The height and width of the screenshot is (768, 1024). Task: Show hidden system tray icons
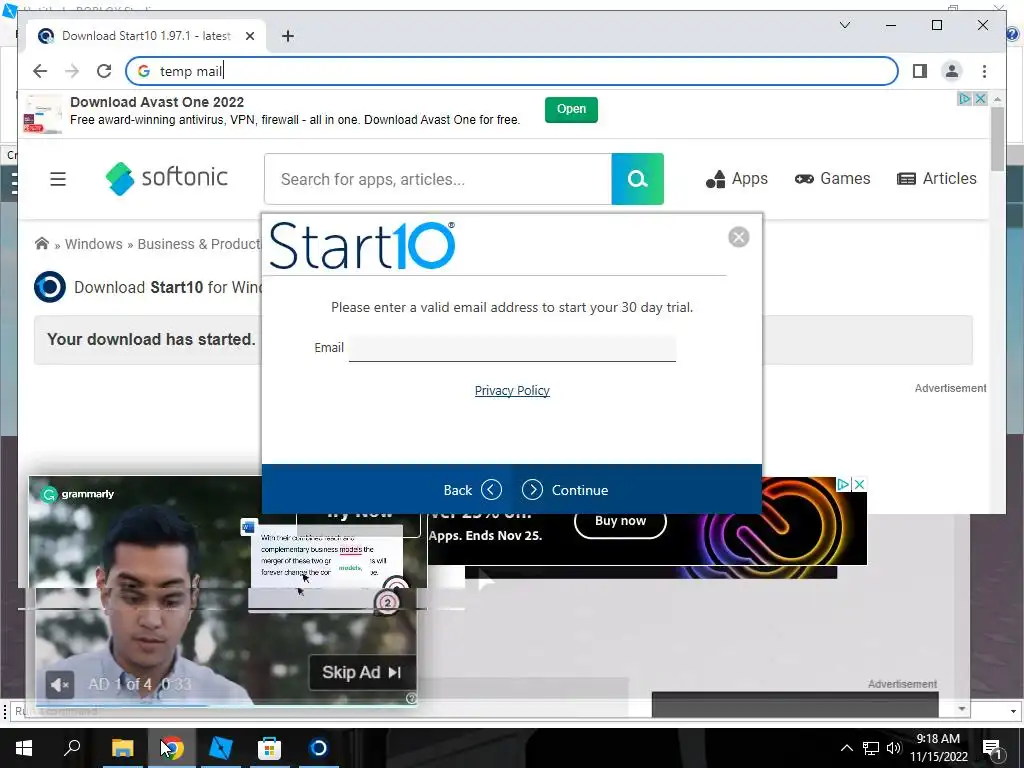[x=846, y=748]
